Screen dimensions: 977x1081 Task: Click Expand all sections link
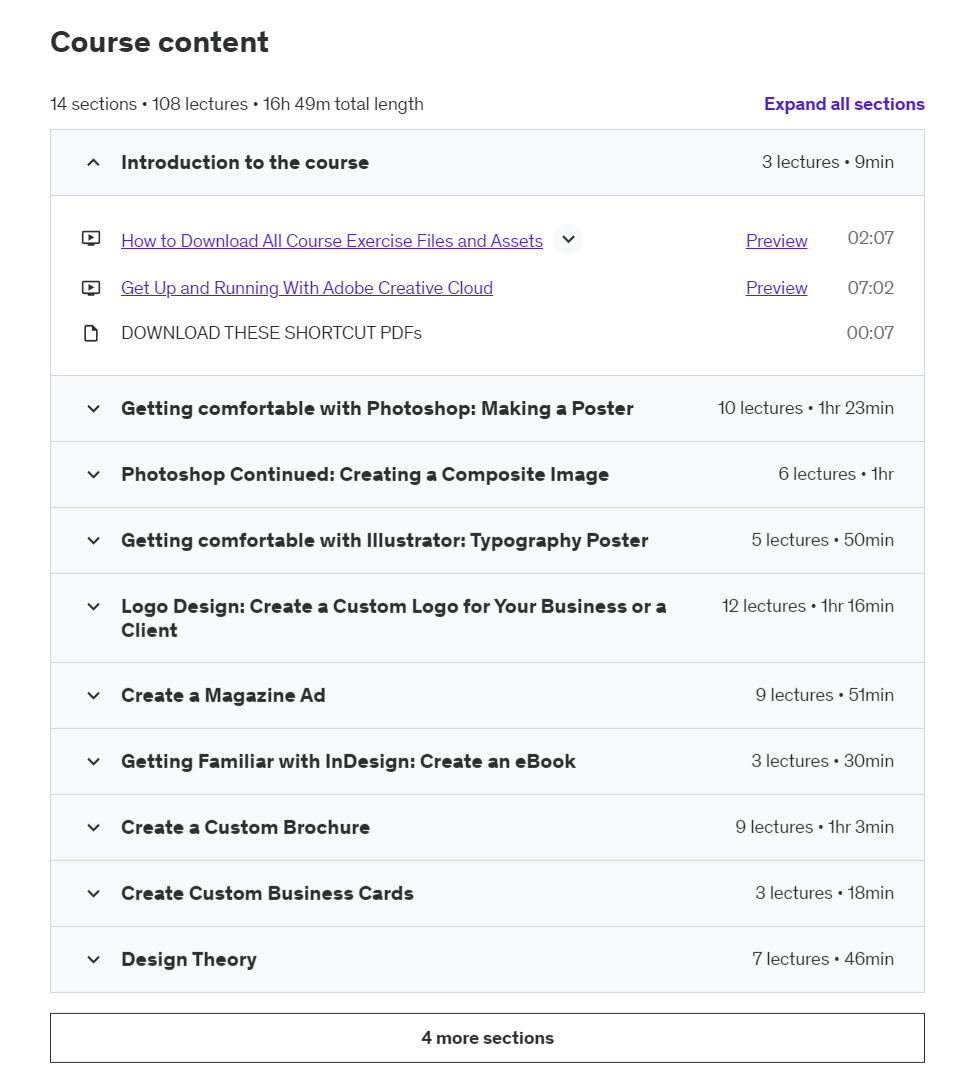pos(844,104)
